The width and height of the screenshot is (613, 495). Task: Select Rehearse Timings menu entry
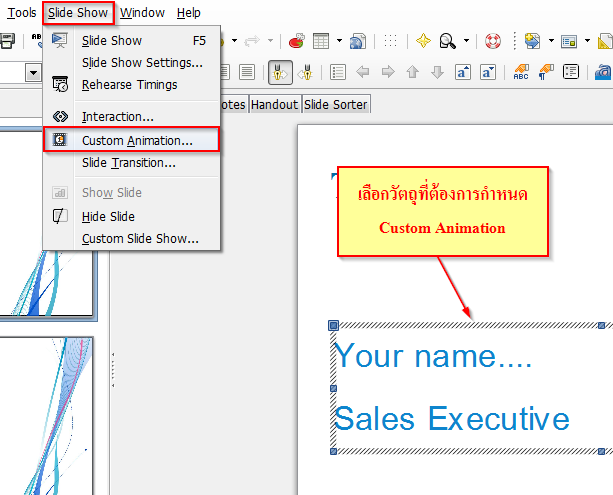[x=132, y=84]
